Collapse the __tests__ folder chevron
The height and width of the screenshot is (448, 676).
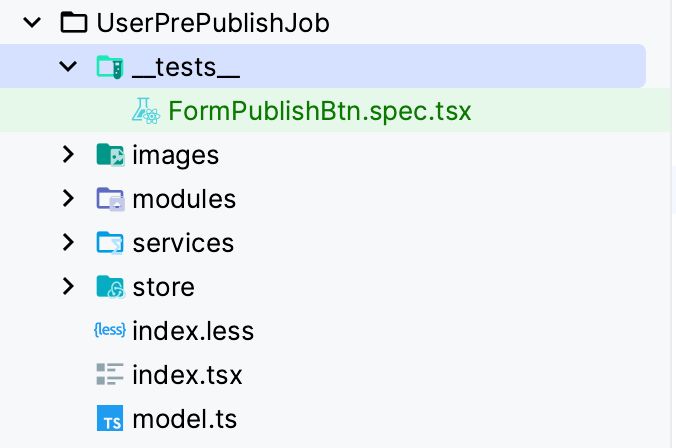click(x=68, y=67)
